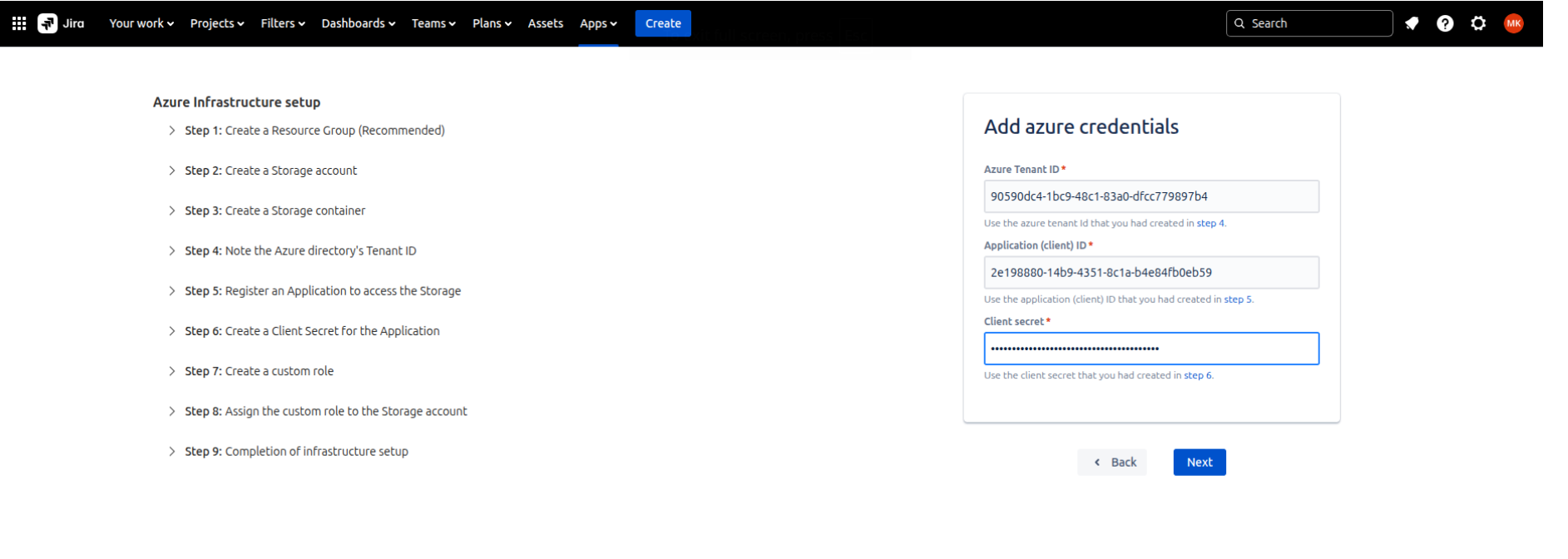The height and width of the screenshot is (559, 1568).
Task: Focus the Client secret input field
Action: click(x=1151, y=349)
